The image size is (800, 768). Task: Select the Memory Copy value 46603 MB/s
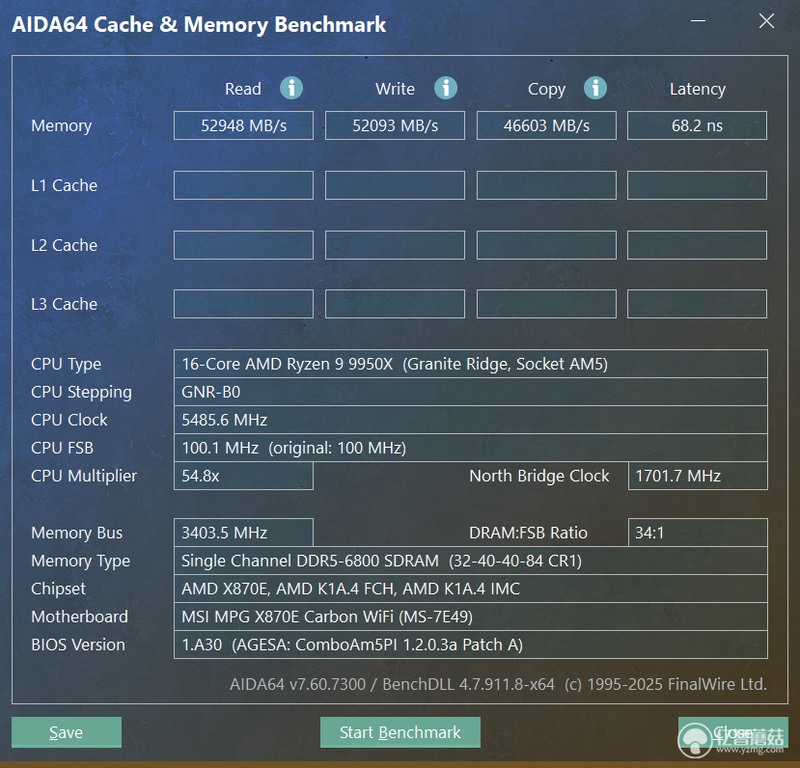point(546,126)
